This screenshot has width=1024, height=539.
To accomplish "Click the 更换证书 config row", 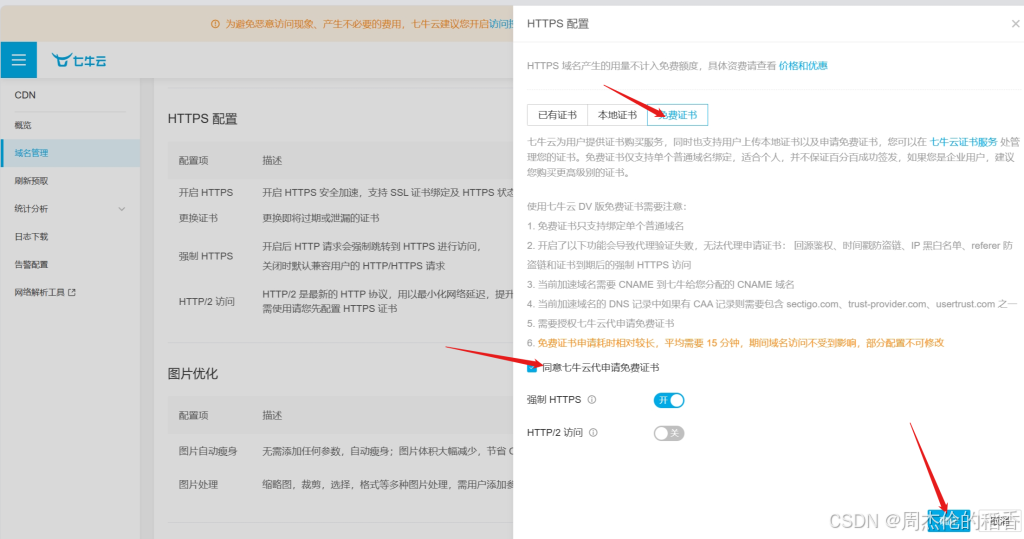I will click(340, 218).
